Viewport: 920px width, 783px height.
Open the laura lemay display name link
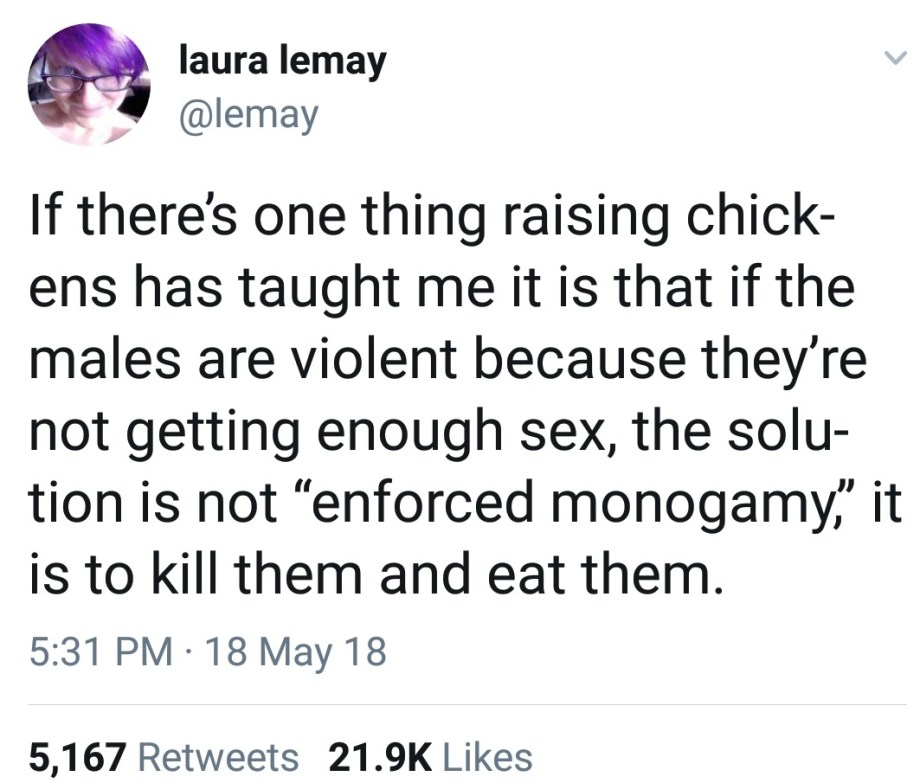[x=281, y=63]
